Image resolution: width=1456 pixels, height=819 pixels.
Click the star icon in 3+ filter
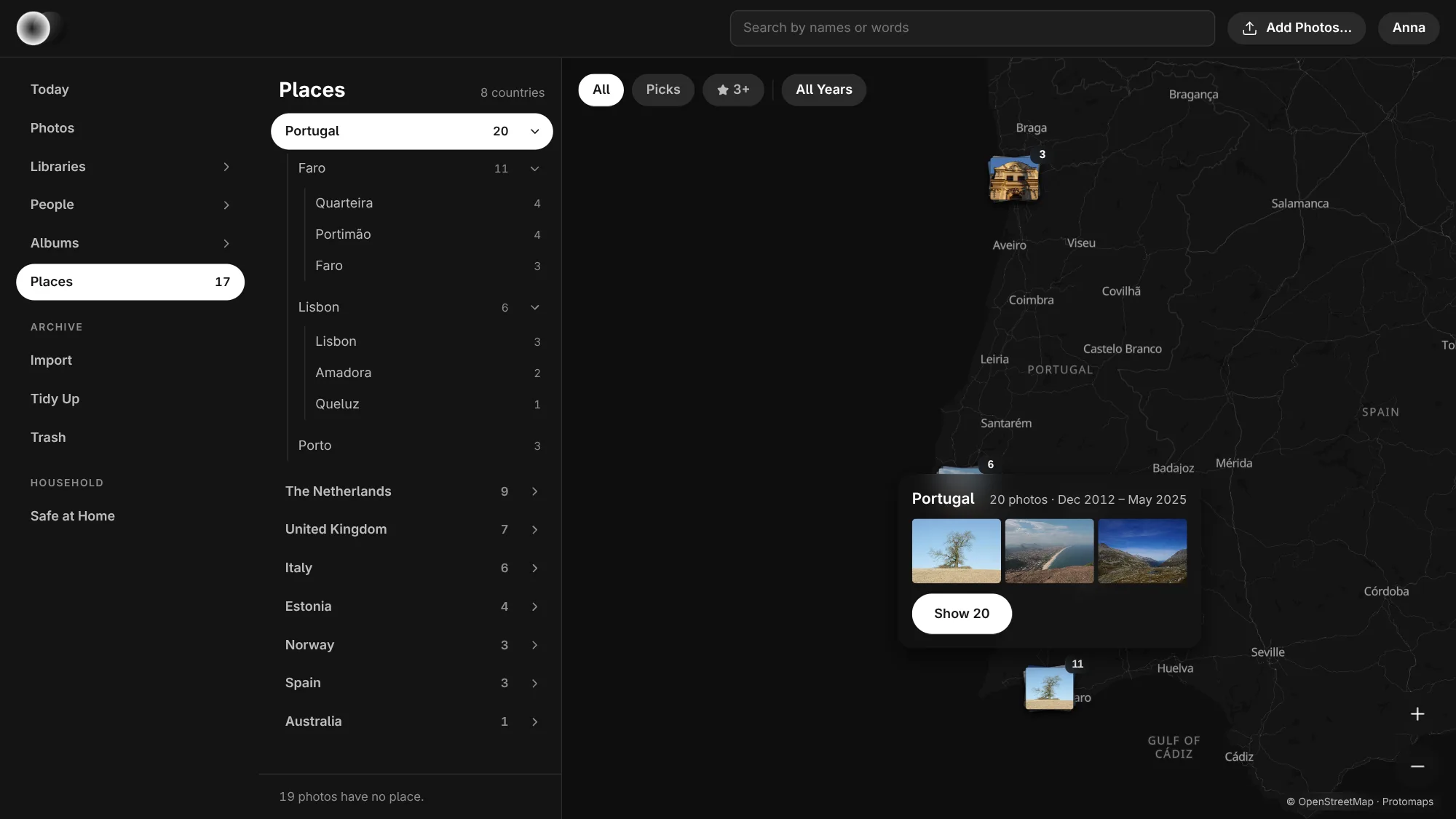(722, 90)
